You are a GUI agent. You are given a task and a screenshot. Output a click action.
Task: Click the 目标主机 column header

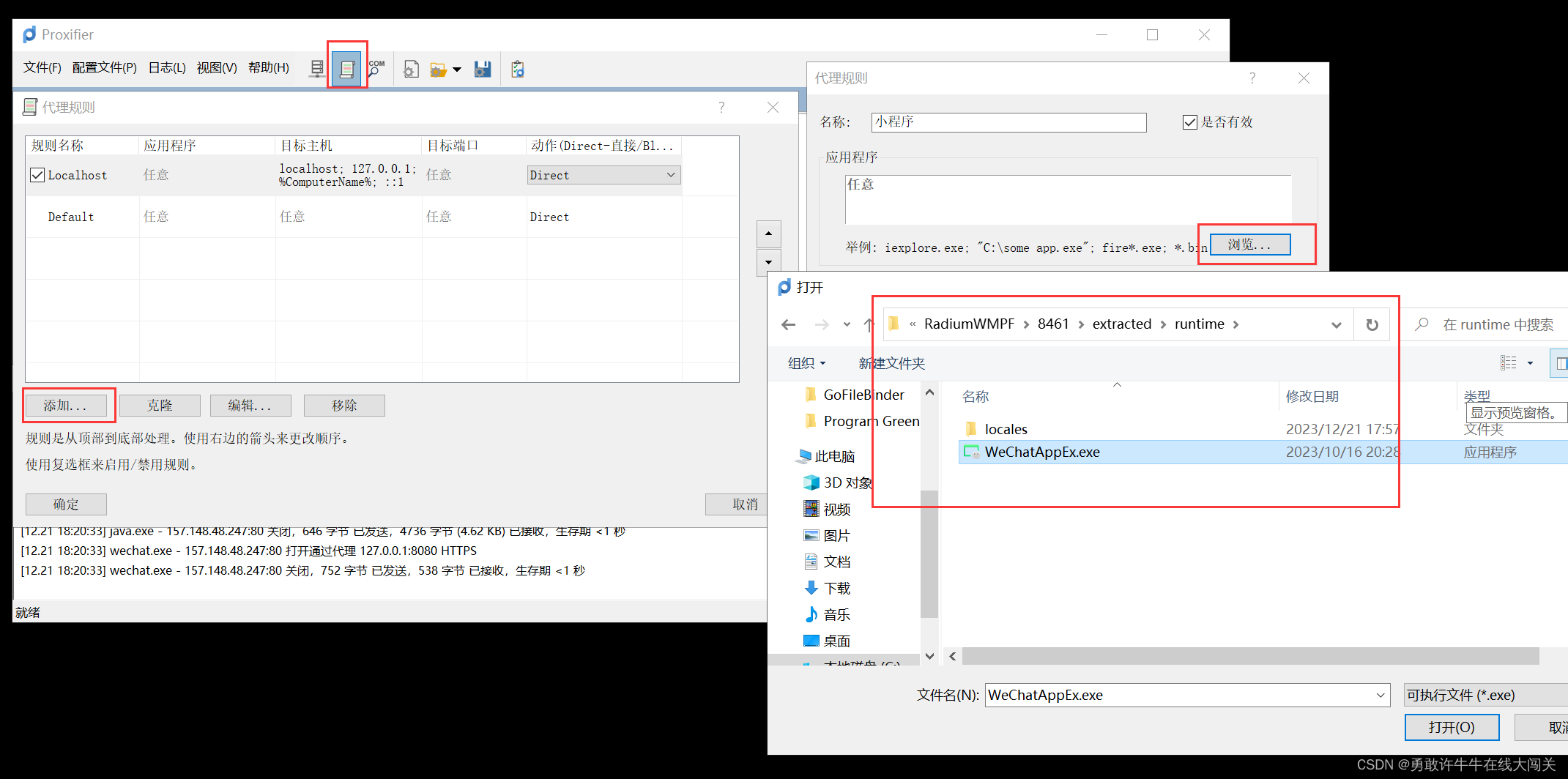[349, 146]
